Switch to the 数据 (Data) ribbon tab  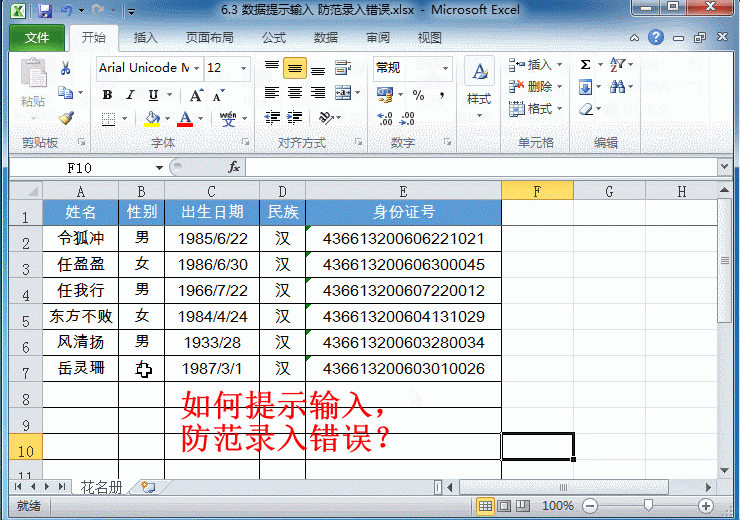pos(325,38)
